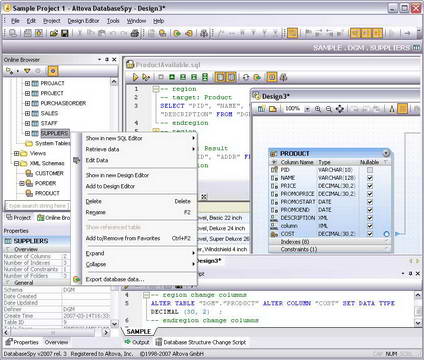The height and width of the screenshot is (360, 424).
Task: Open the Design Editor menu
Action: (83, 21)
